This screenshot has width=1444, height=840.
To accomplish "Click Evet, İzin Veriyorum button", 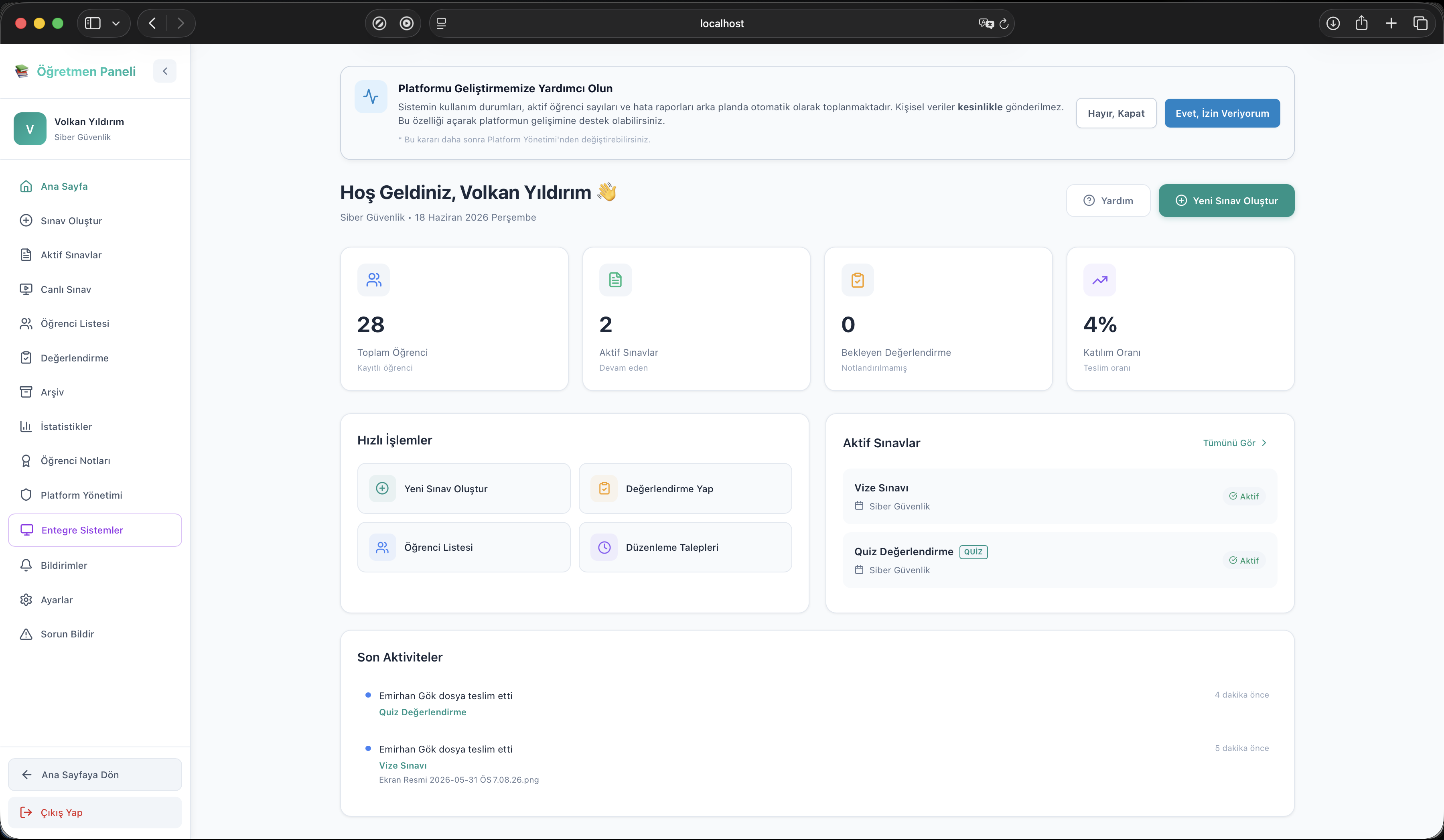I will coord(1222,113).
